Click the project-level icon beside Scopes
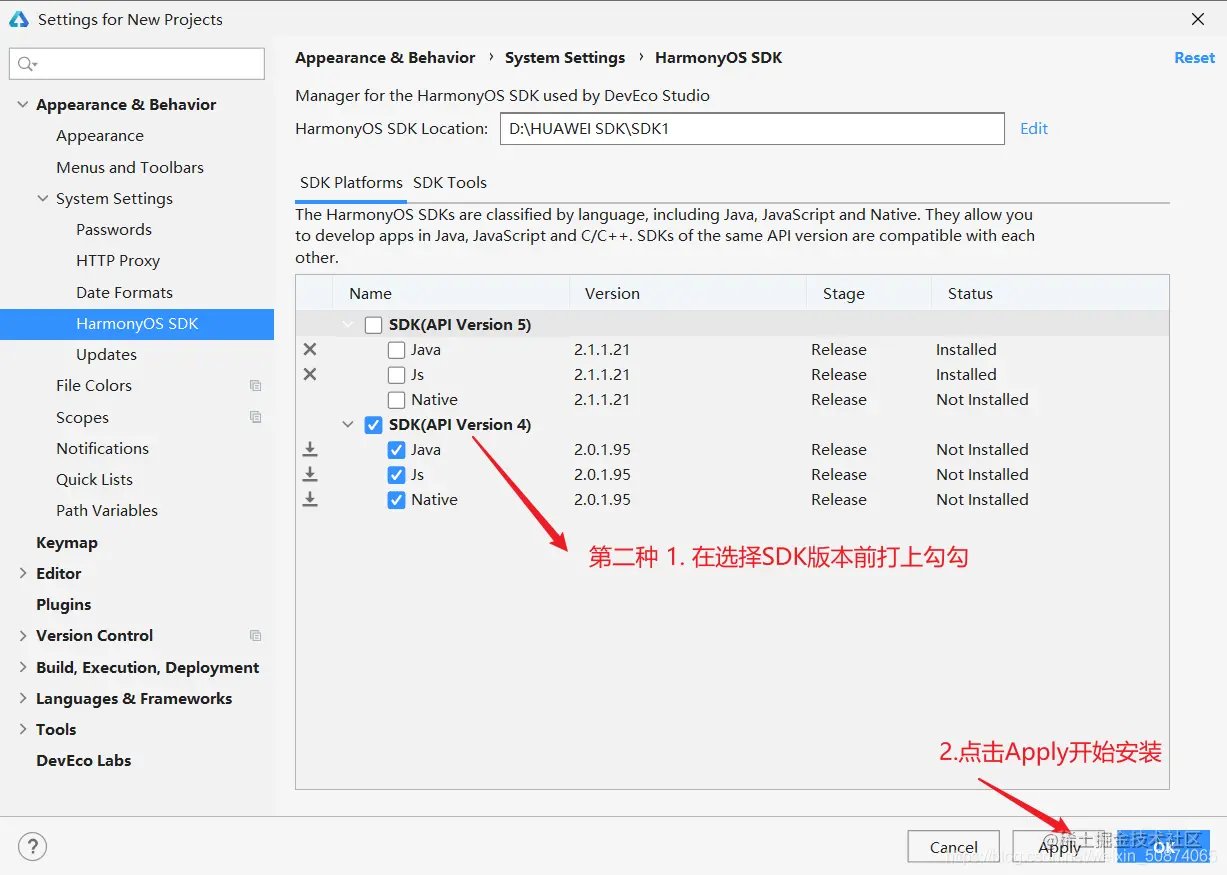 pos(255,417)
